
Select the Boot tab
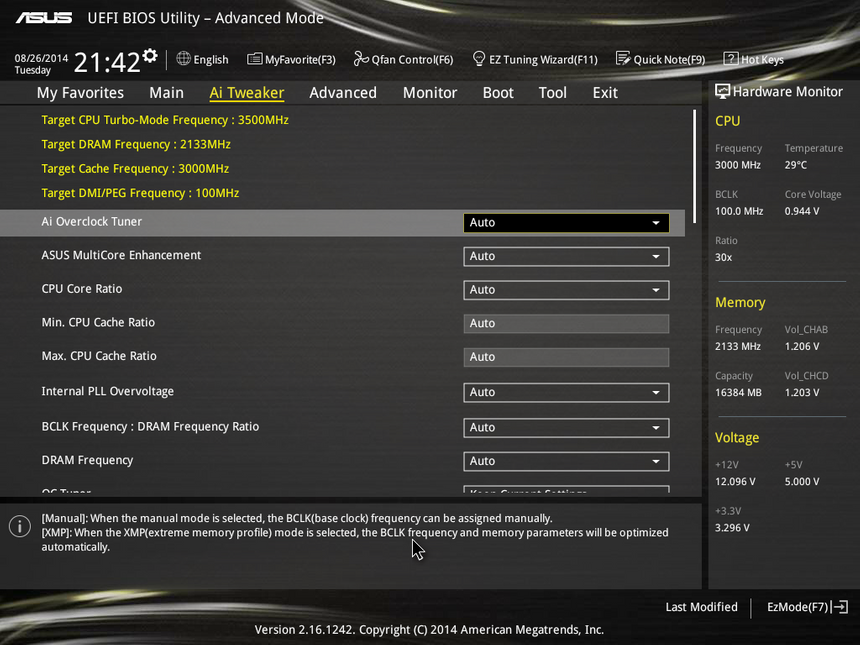click(x=498, y=93)
